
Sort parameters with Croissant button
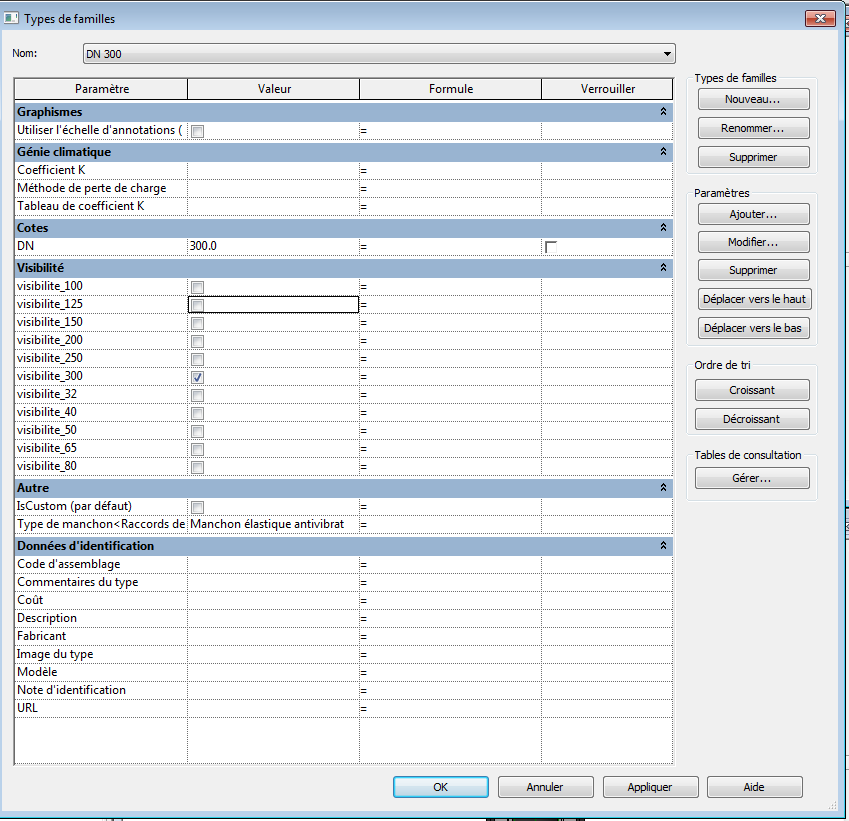click(753, 390)
